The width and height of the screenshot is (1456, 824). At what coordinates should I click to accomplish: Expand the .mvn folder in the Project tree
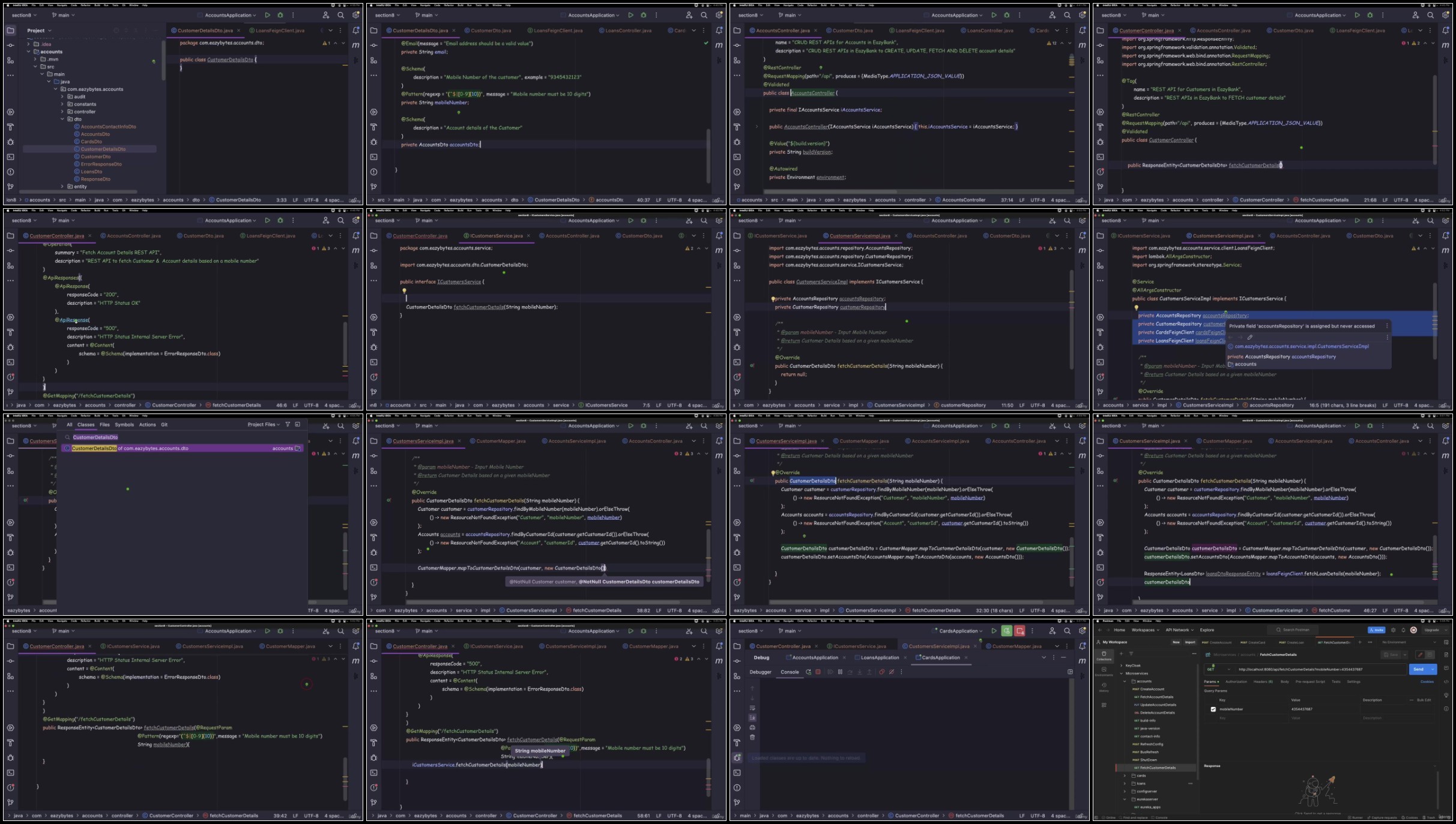point(35,59)
